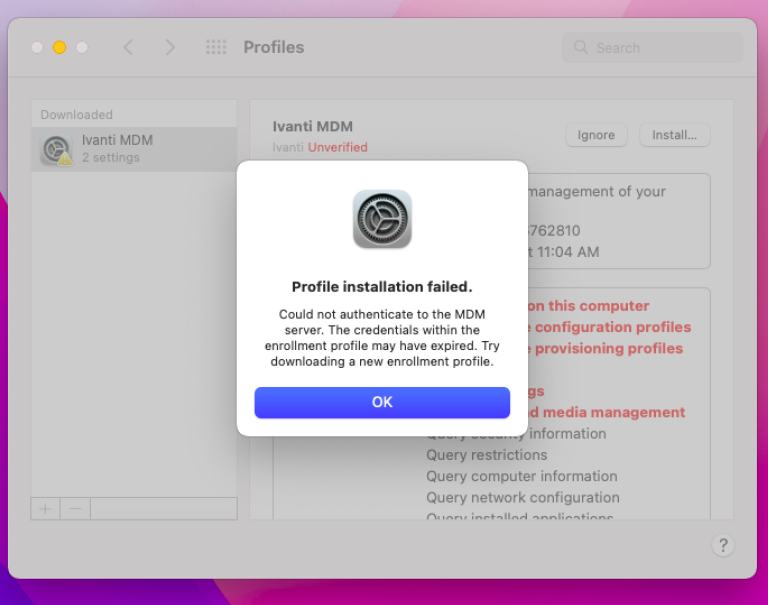Click inside the Search field

660,47
